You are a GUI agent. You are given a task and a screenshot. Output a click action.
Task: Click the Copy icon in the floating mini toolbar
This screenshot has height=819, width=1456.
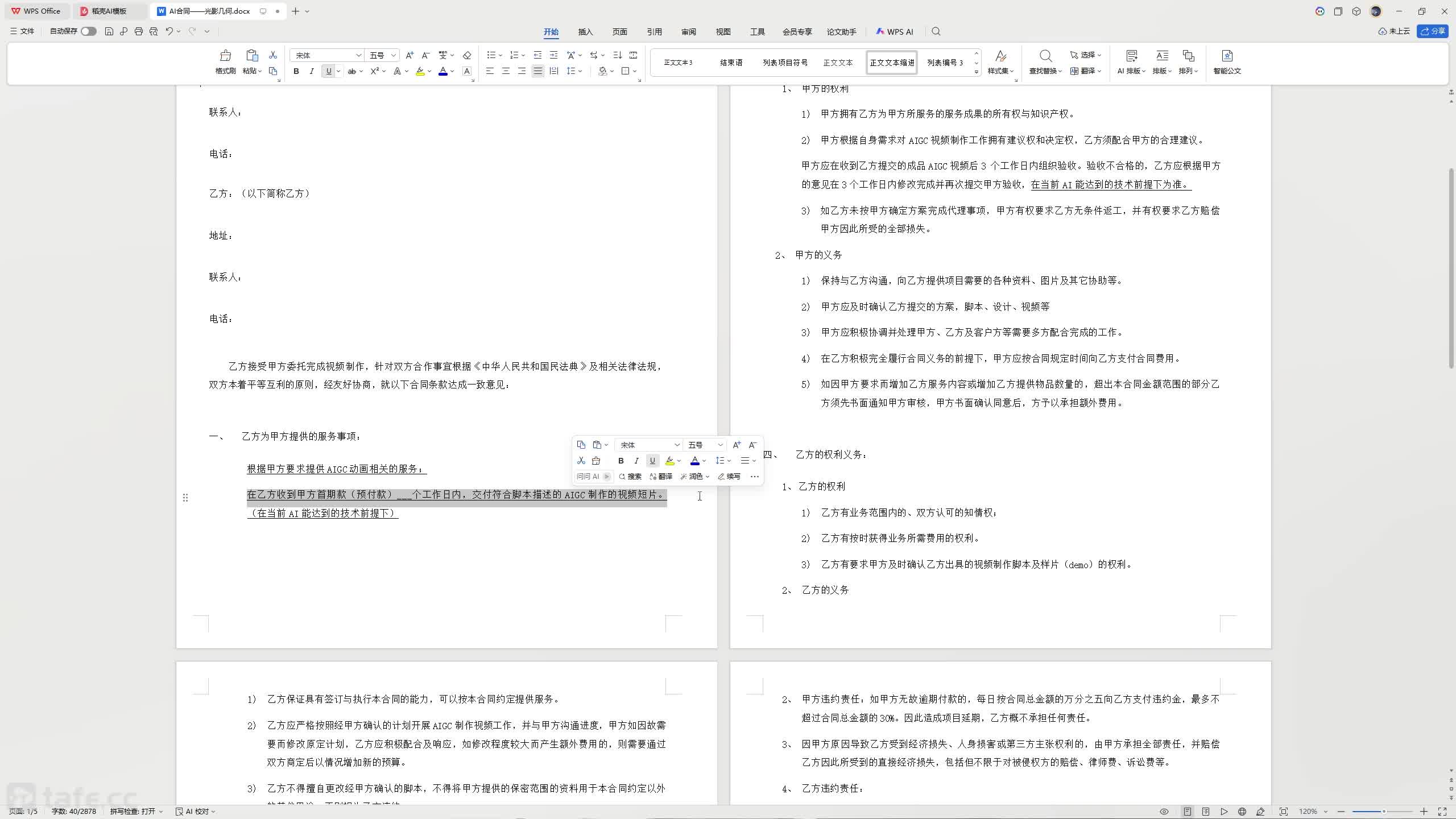click(x=581, y=445)
